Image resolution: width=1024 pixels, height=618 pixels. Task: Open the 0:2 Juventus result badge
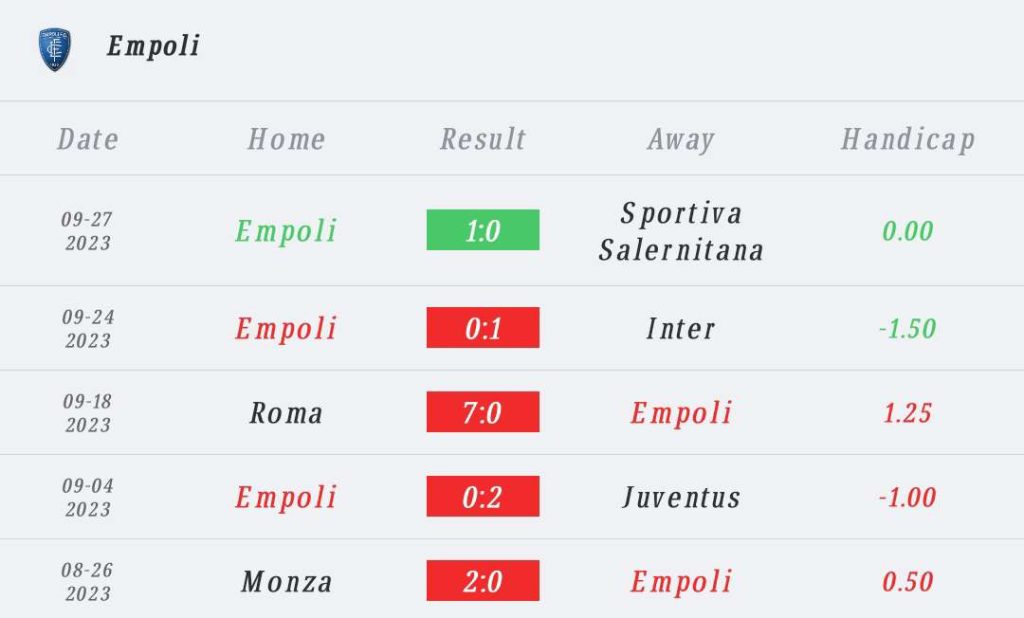[483, 496]
